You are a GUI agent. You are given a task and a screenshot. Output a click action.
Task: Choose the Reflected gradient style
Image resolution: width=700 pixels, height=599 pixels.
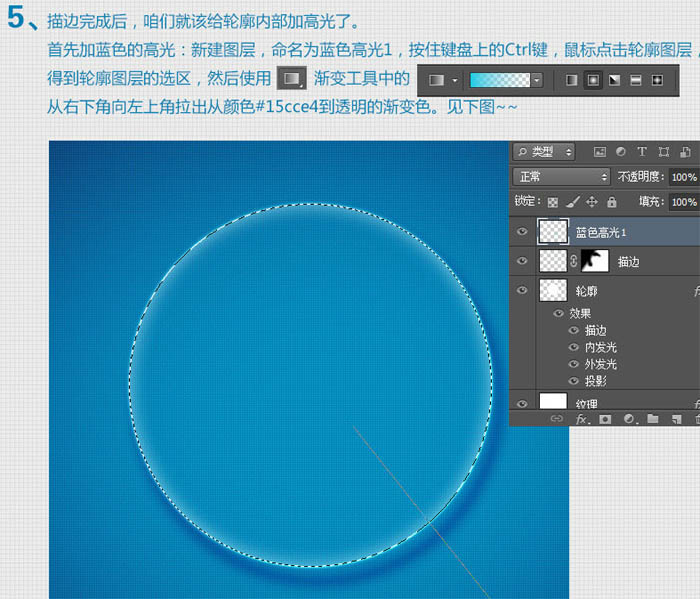636,80
